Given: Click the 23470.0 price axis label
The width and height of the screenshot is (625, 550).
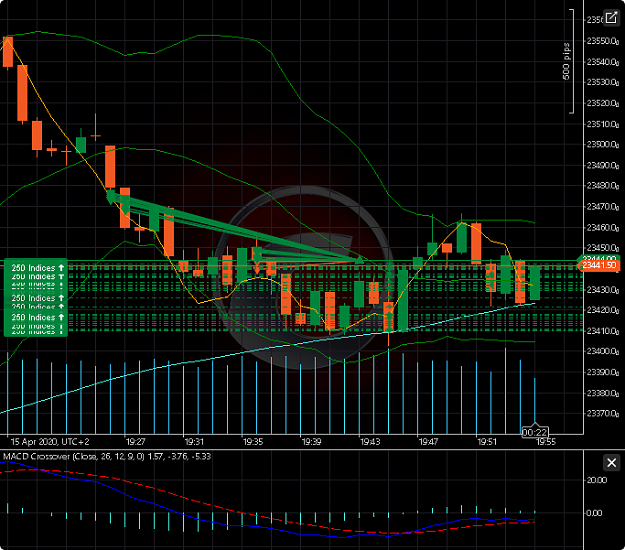Looking at the screenshot, I should tap(603, 206).
